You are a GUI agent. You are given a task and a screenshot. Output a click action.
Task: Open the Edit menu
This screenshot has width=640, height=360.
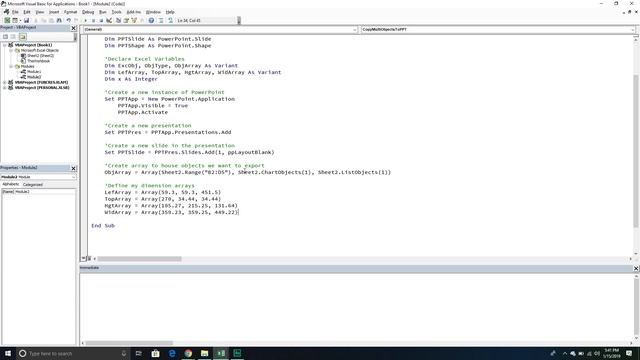tap(27, 12)
